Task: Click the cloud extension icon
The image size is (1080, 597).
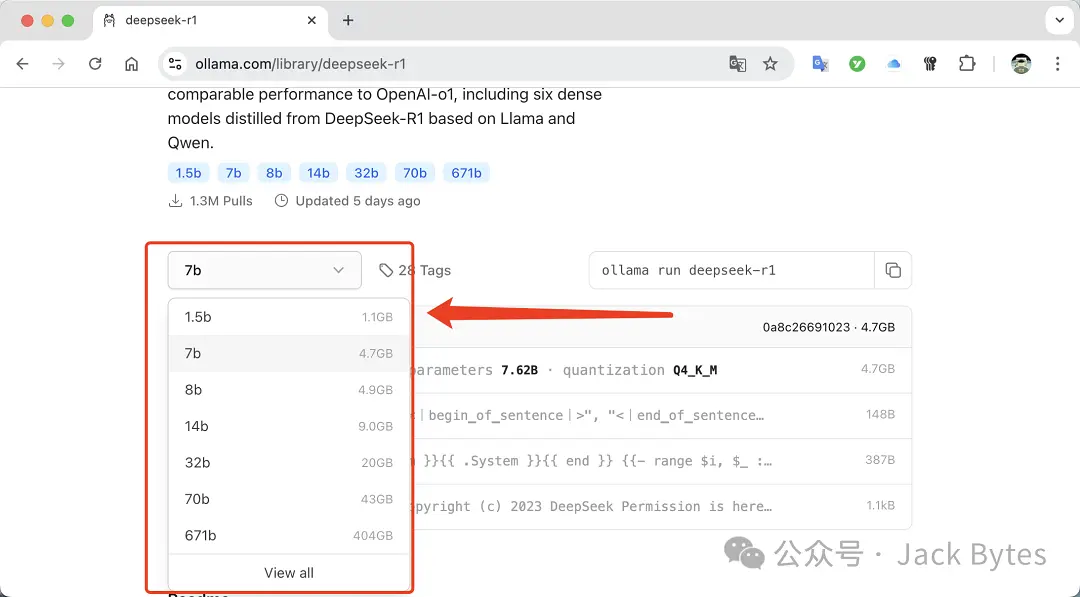Action: pos(893,63)
